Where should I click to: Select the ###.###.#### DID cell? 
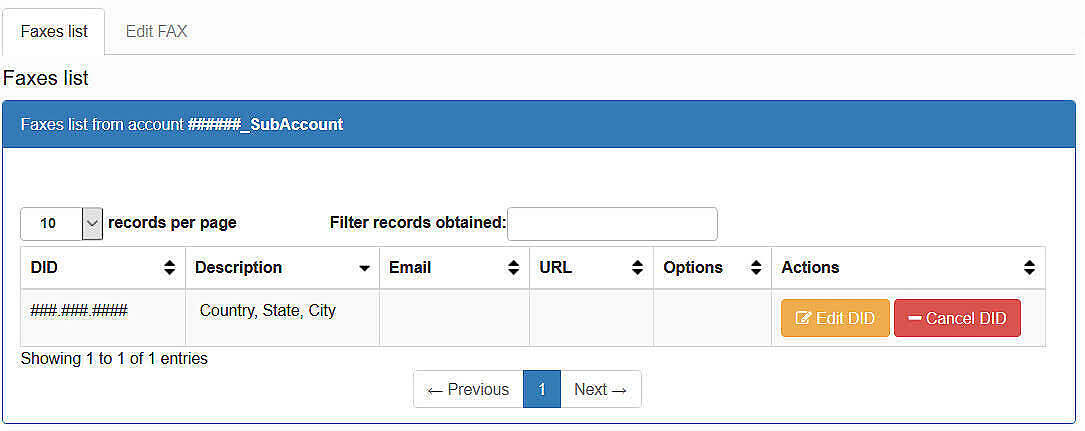tap(103, 318)
